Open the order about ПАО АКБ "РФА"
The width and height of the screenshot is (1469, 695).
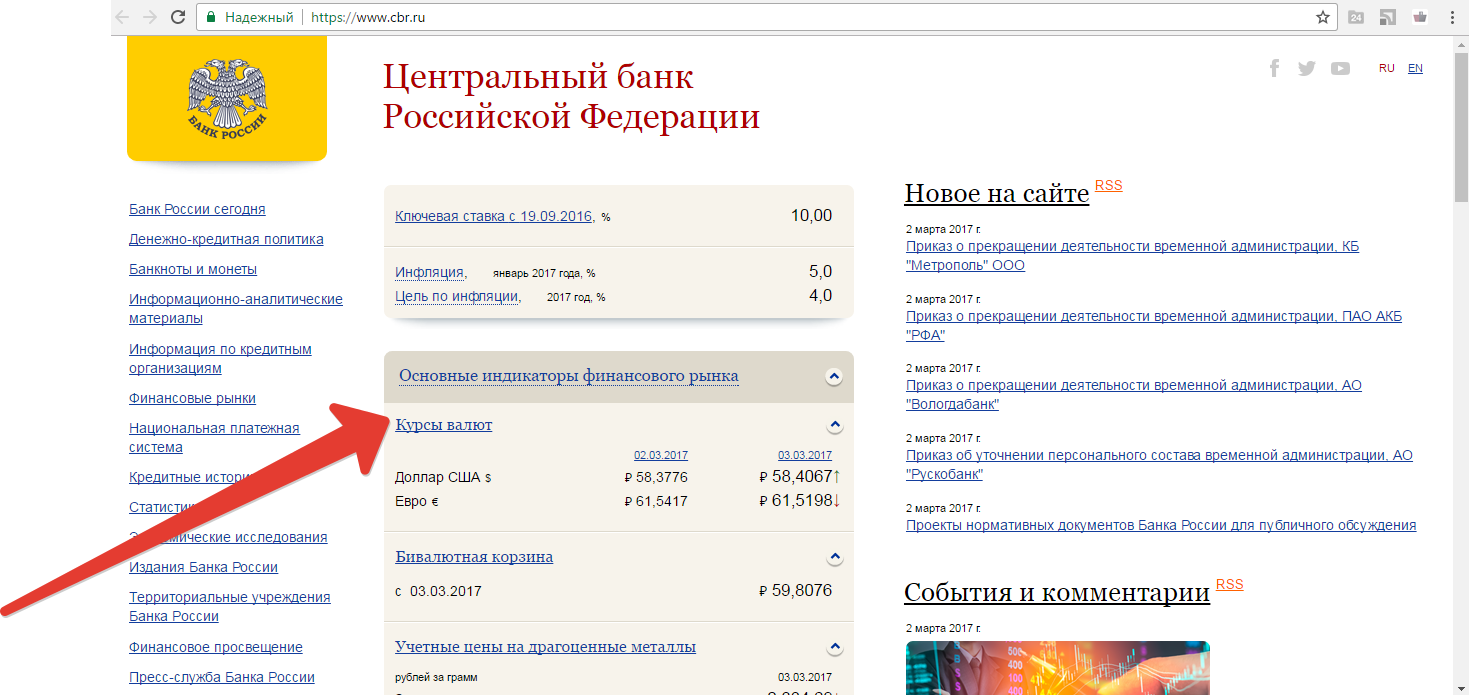[1154, 326]
